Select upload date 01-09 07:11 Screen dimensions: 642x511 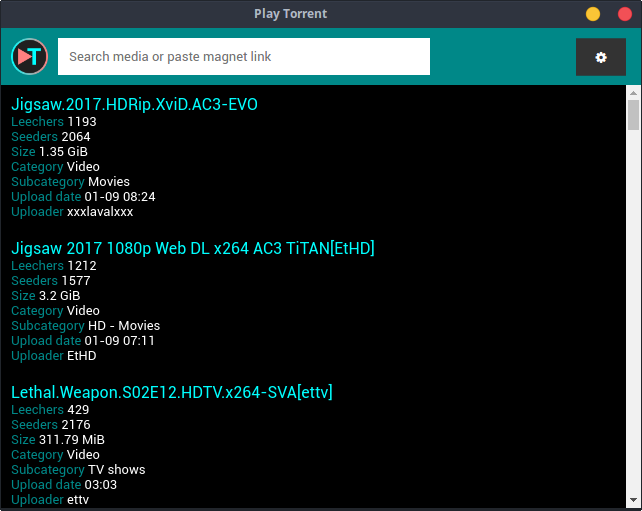pyautogui.click(x=120, y=341)
